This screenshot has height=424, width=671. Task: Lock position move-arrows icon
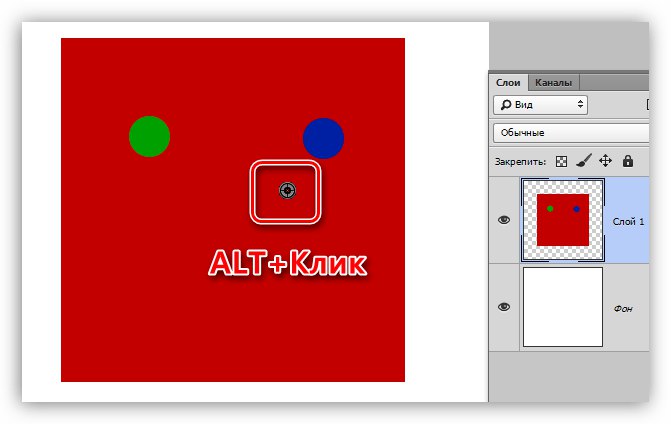pyautogui.click(x=605, y=161)
